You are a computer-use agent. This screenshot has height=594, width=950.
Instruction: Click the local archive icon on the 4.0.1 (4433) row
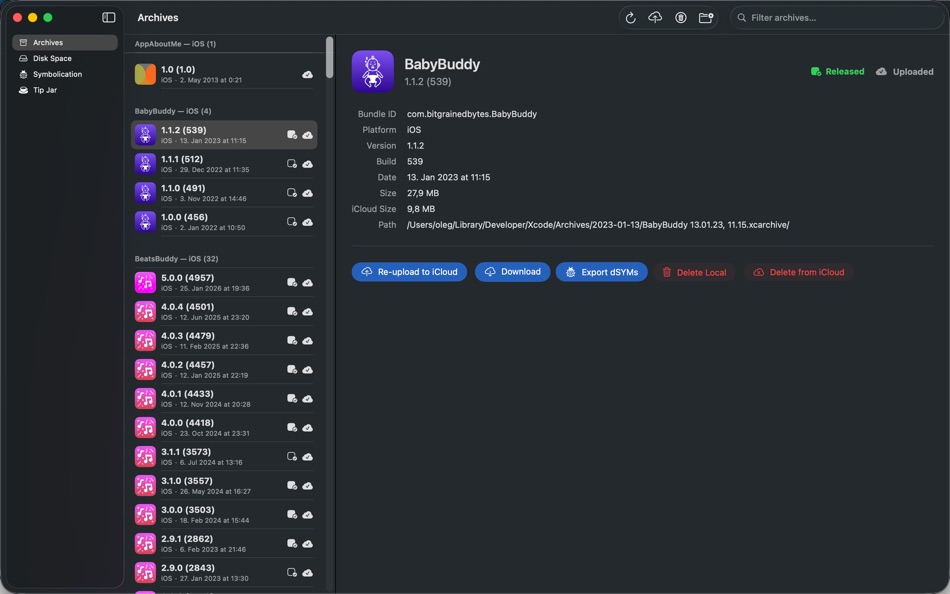coord(292,399)
